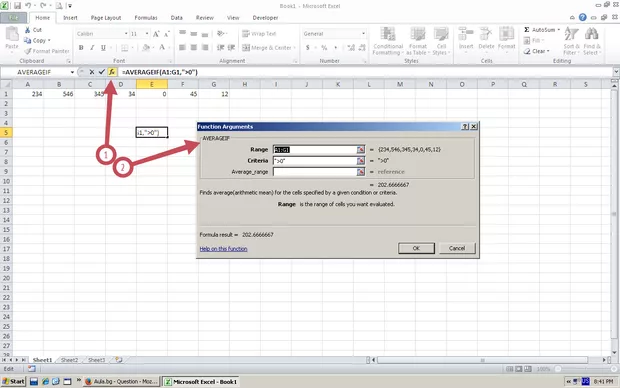Click the AutoSum sigma icon
Image resolution: width=620 pixels, height=388 pixels.
coord(527,30)
